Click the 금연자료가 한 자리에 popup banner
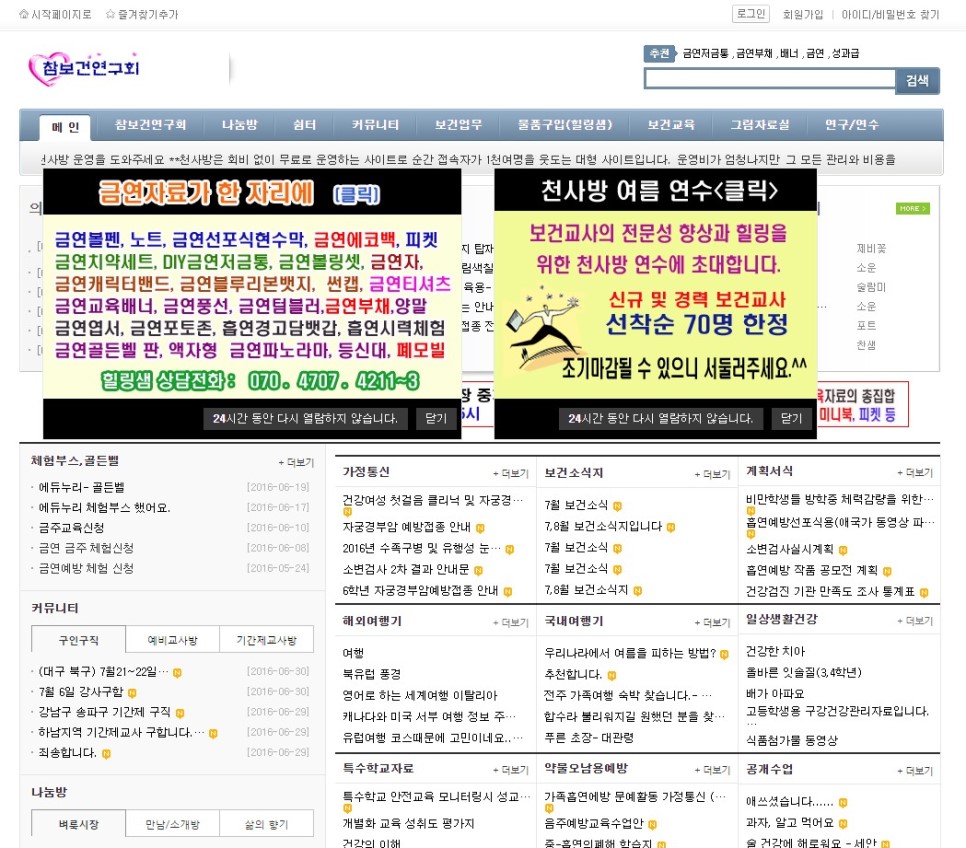The width and height of the screenshot is (966, 848). click(252, 283)
